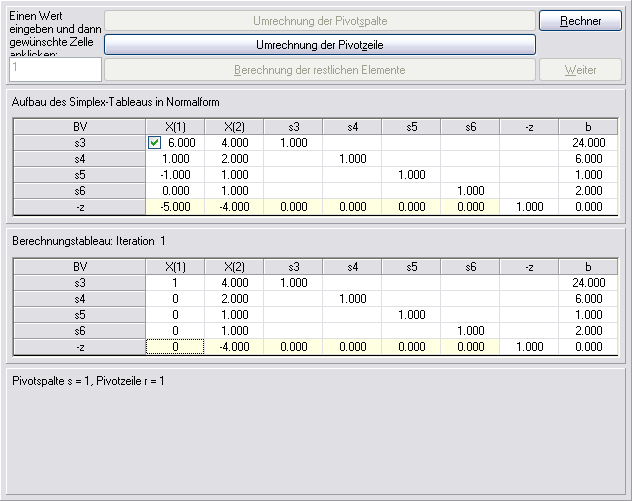This screenshot has width=632, height=501.
Task: Click -4.000 in calculation tableau -z row
Action: click(234, 346)
